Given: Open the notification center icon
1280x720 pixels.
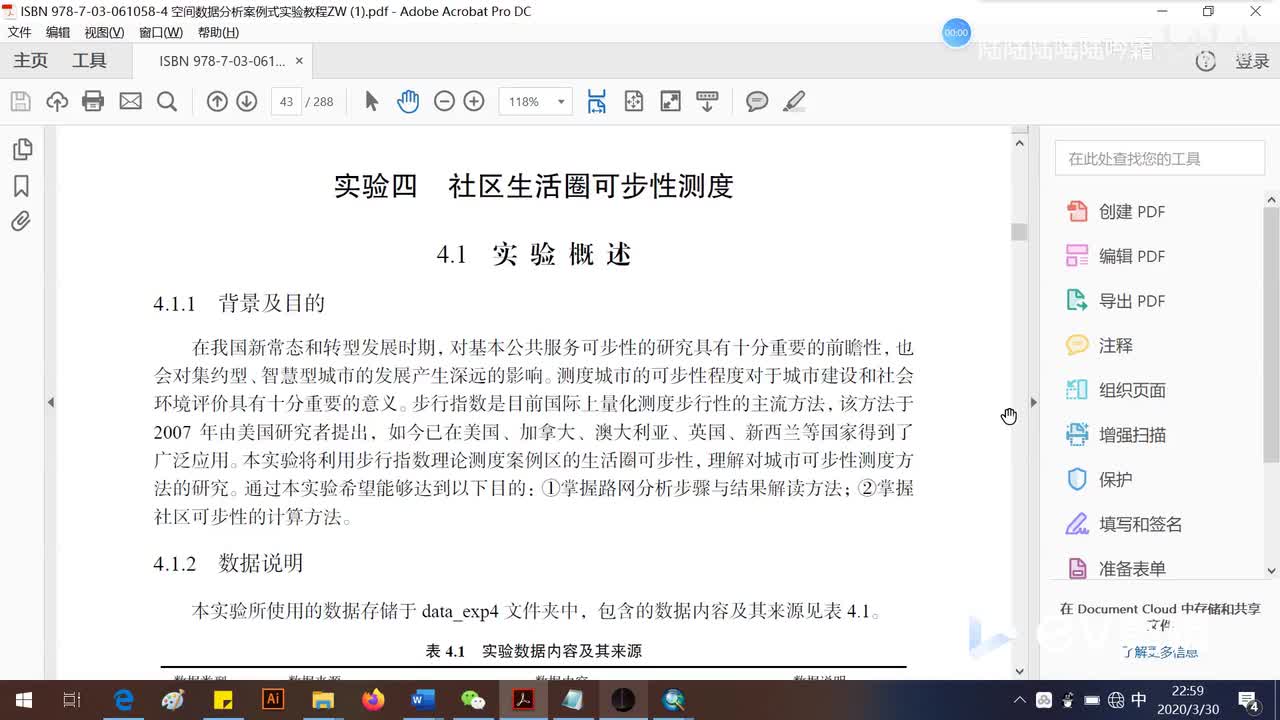Looking at the screenshot, I should [x=1249, y=700].
